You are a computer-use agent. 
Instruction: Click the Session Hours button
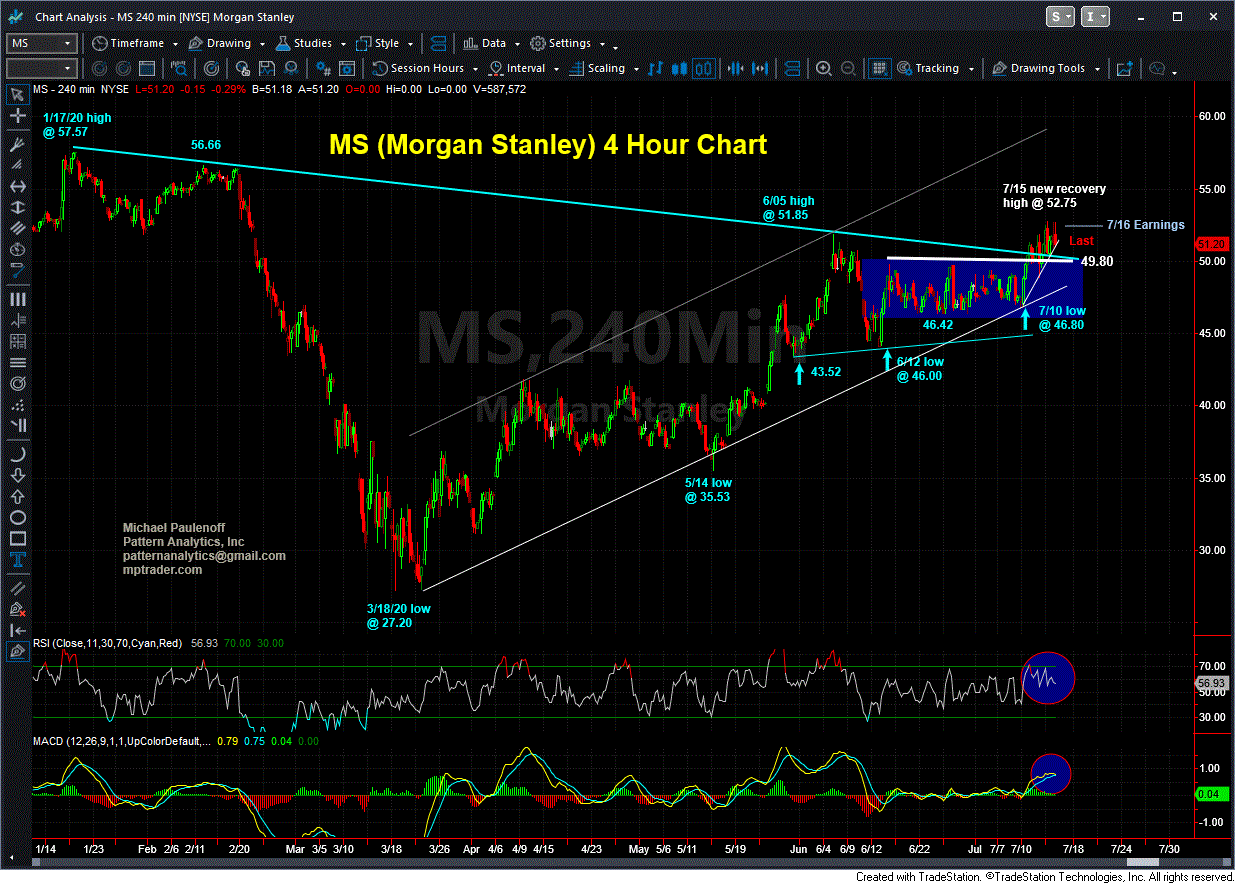419,68
